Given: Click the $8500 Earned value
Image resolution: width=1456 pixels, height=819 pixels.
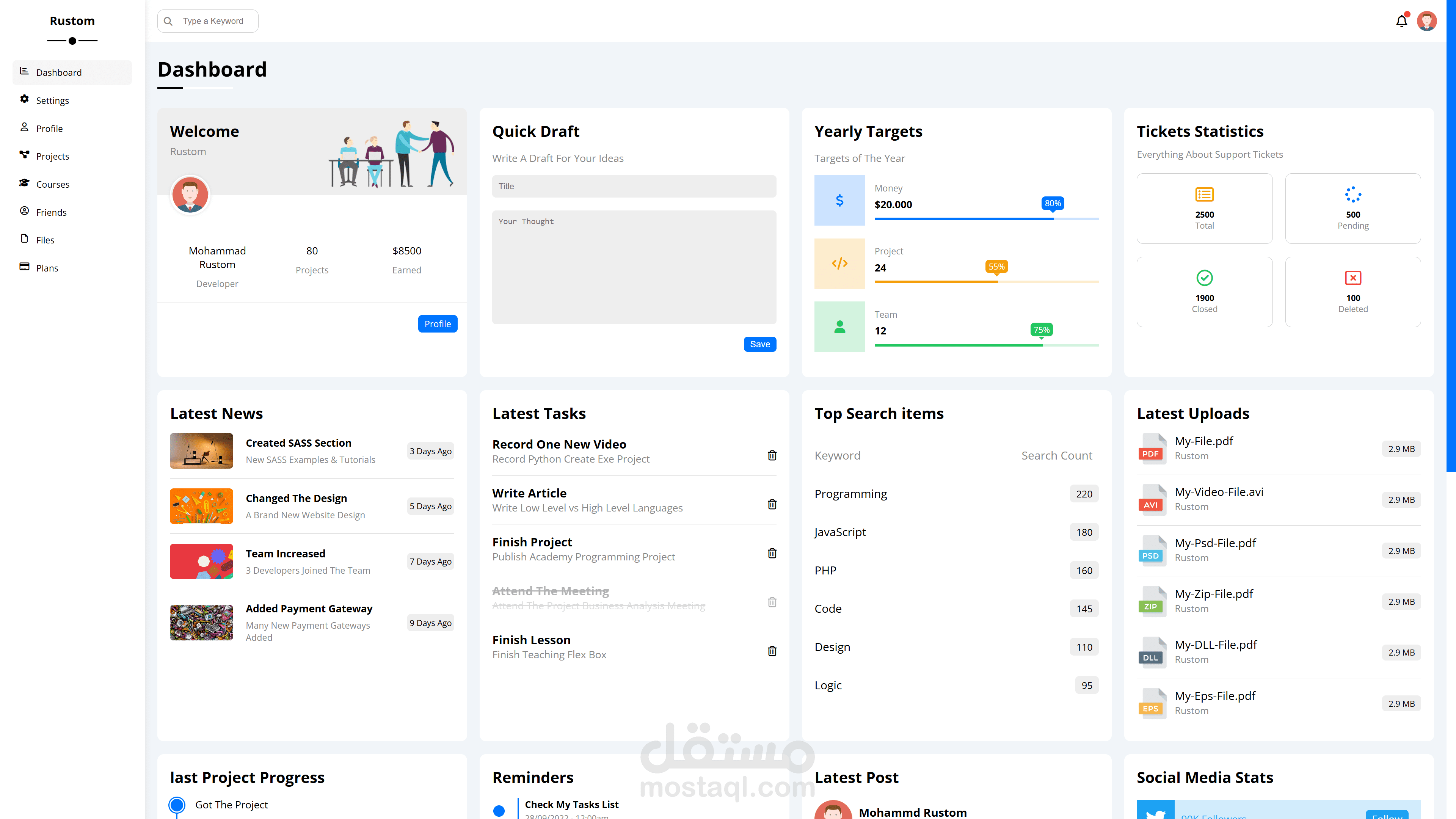Looking at the screenshot, I should [x=407, y=251].
